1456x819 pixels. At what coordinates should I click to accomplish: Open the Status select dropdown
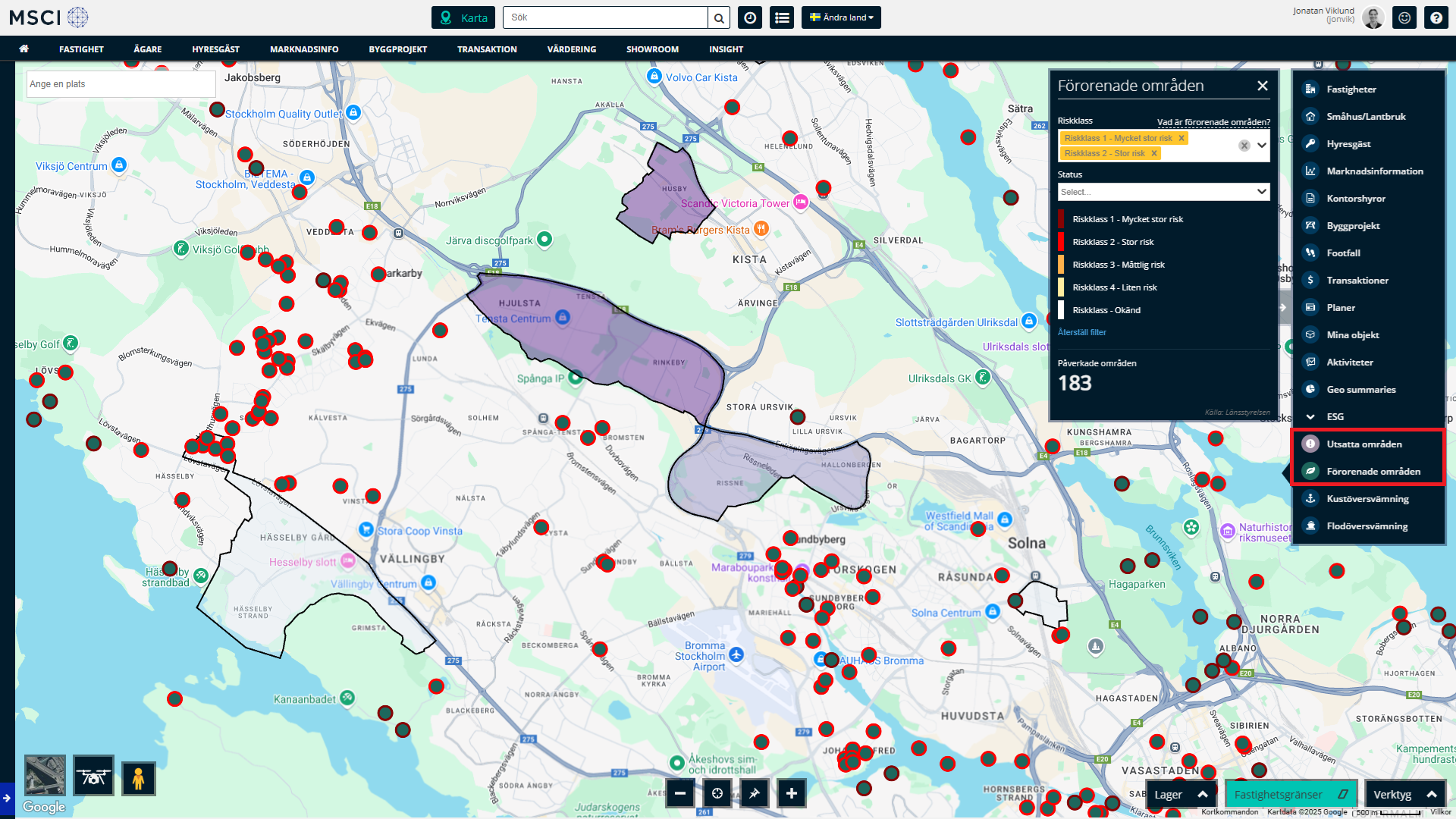click(x=1163, y=192)
